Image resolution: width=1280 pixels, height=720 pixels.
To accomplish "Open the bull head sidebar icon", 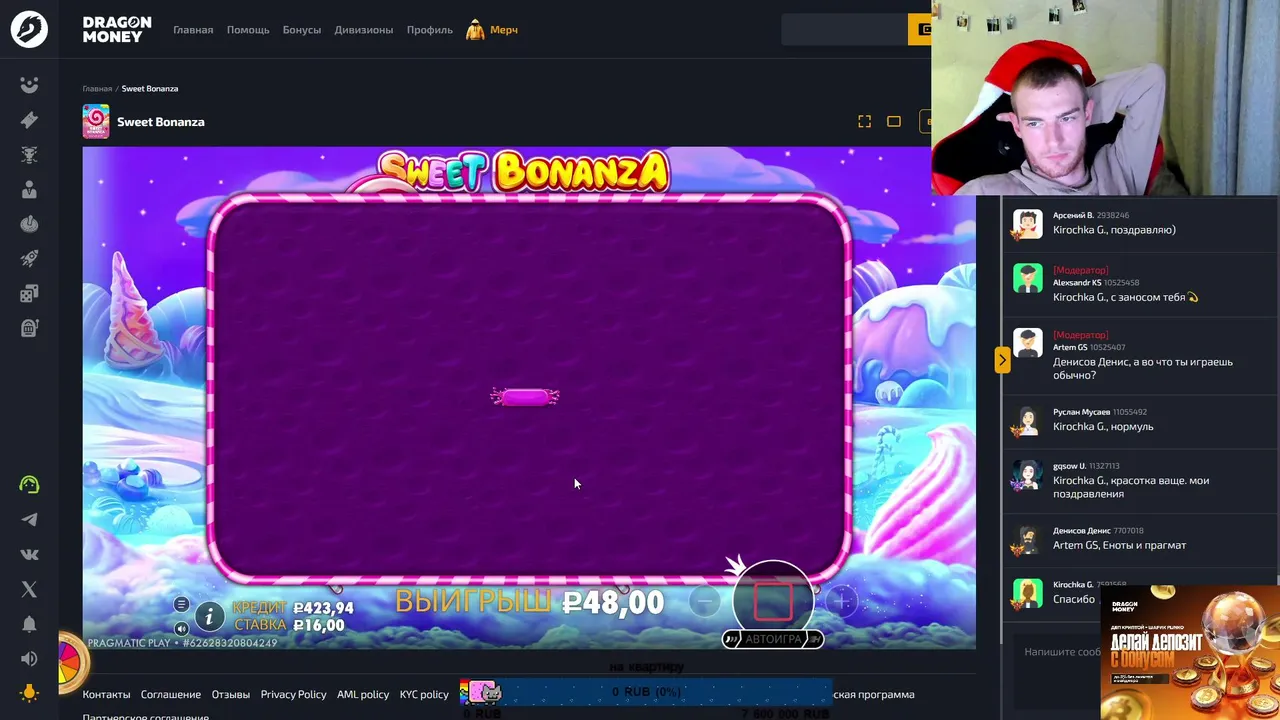I will 29,155.
